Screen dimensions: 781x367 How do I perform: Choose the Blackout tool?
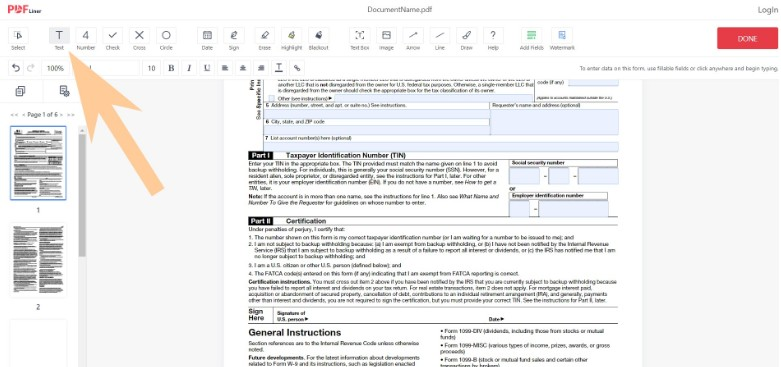coord(318,36)
